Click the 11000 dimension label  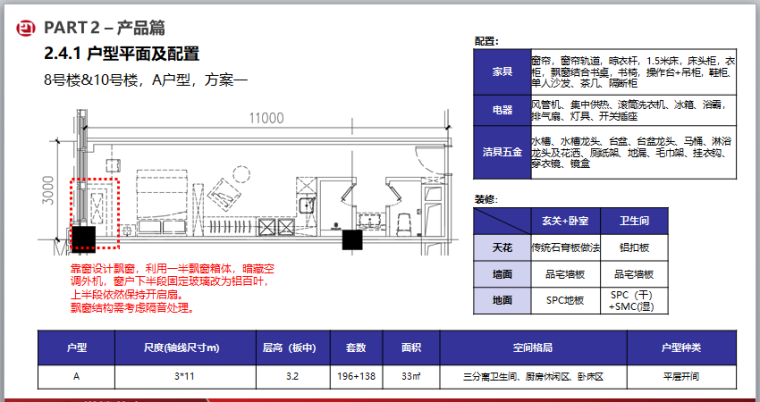[266, 117]
